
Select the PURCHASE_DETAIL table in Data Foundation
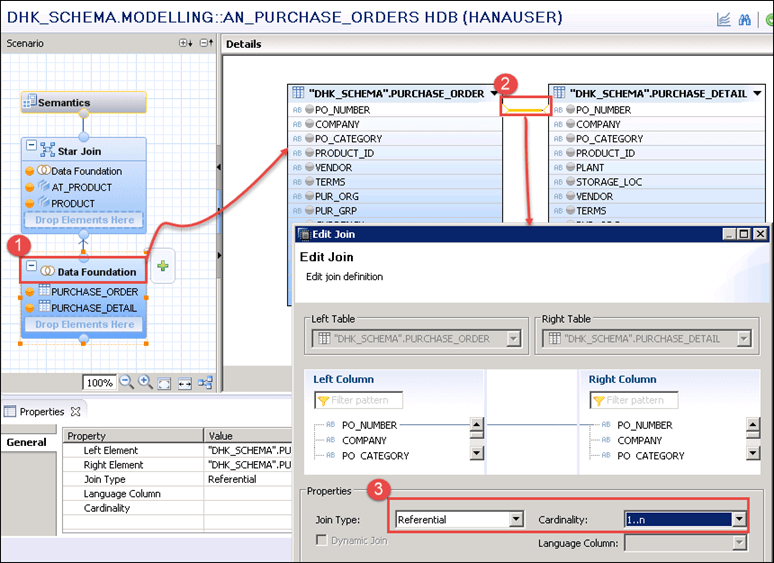(93, 308)
